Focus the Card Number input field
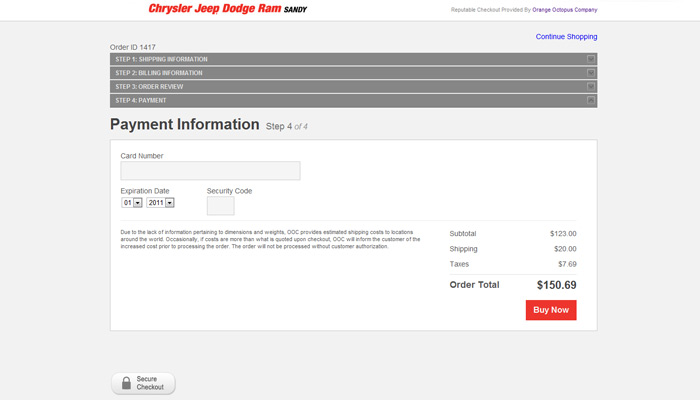700x400 pixels. pyautogui.click(x=210, y=171)
